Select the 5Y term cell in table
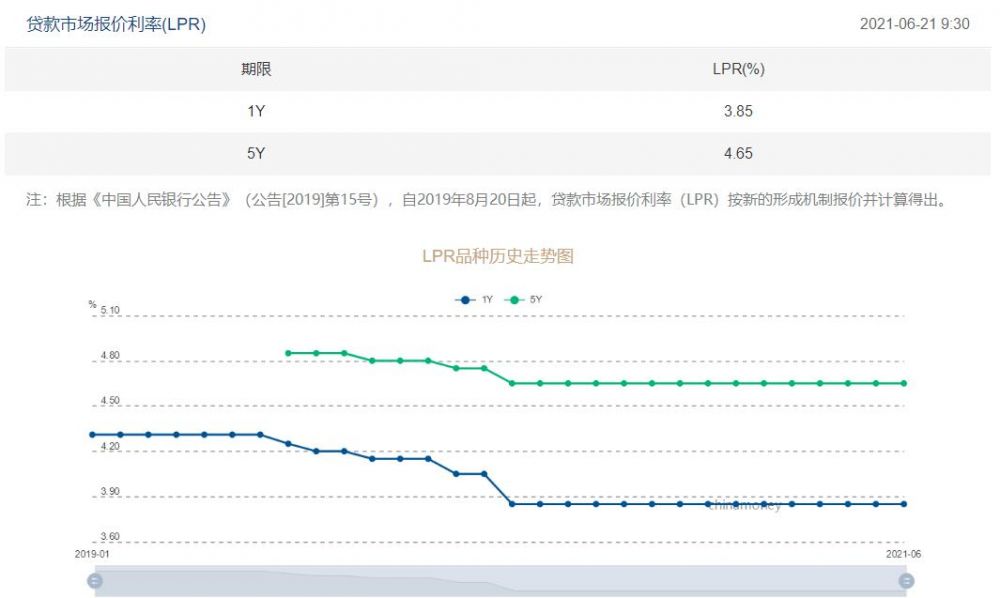This screenshot has height=598, width=1000. 256,154
